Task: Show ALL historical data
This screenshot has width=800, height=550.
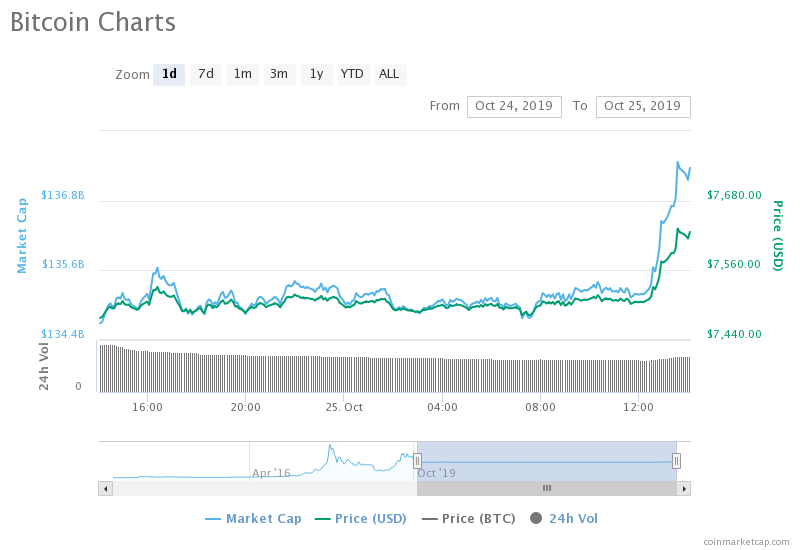Action: (x=390, y=74)
